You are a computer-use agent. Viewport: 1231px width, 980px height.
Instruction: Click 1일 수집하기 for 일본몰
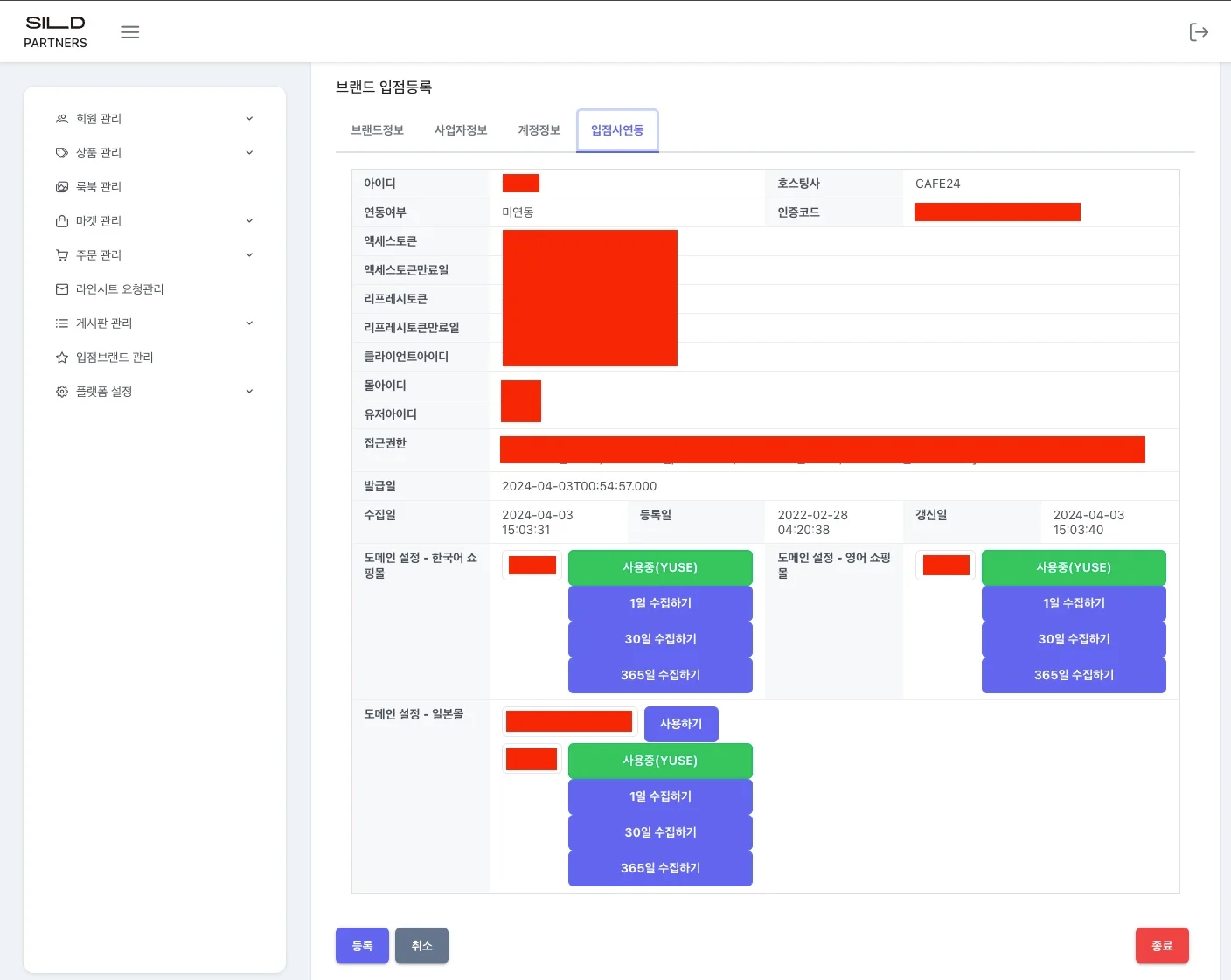coord(660,796)
